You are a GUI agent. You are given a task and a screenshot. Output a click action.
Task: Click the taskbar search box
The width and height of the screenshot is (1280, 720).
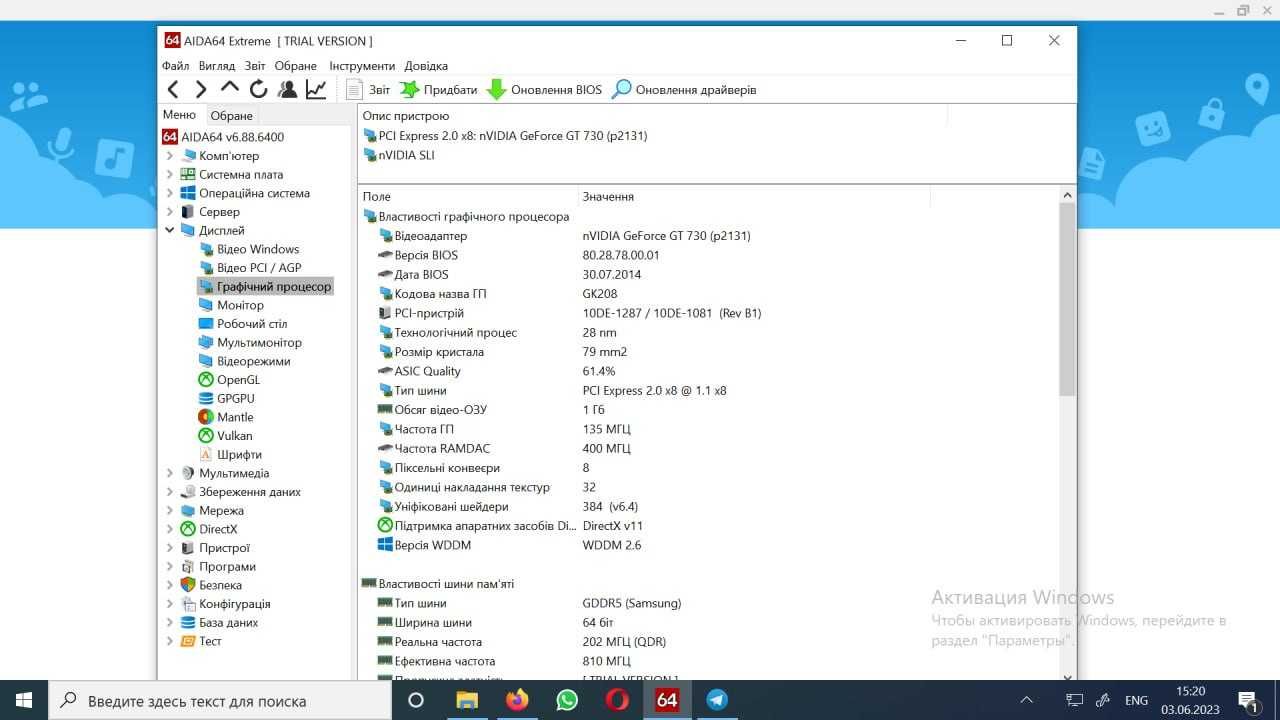220,700
